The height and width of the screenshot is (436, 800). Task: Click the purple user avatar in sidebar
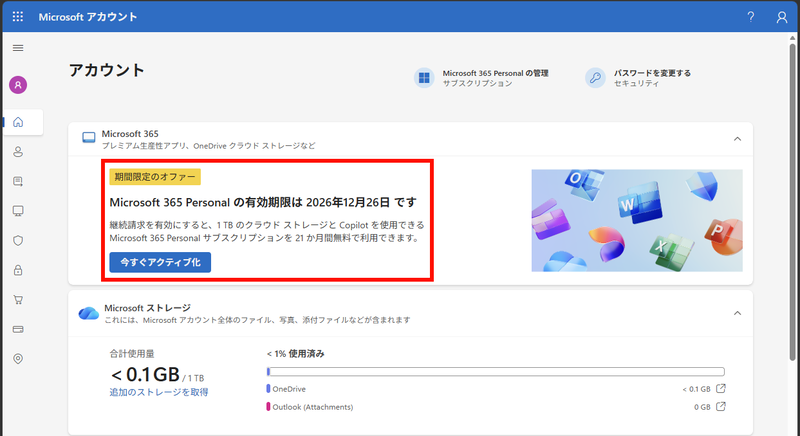point(18,85)
